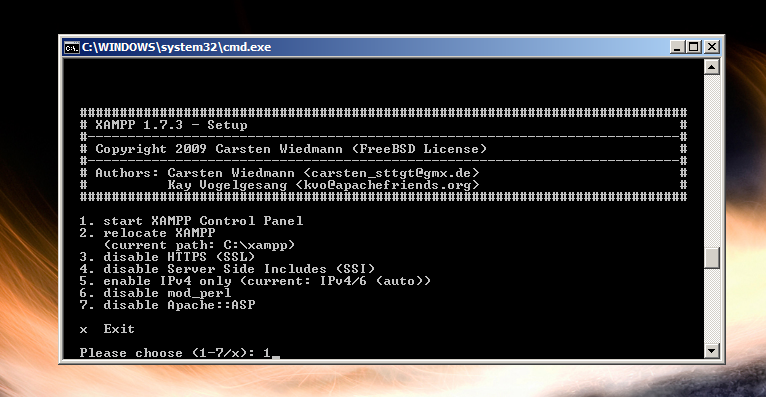Click the scrollbar up arrow
Image resolution: width=766 pixels, height=397 pixels.
pyautogui.click(x=712, y=67)
